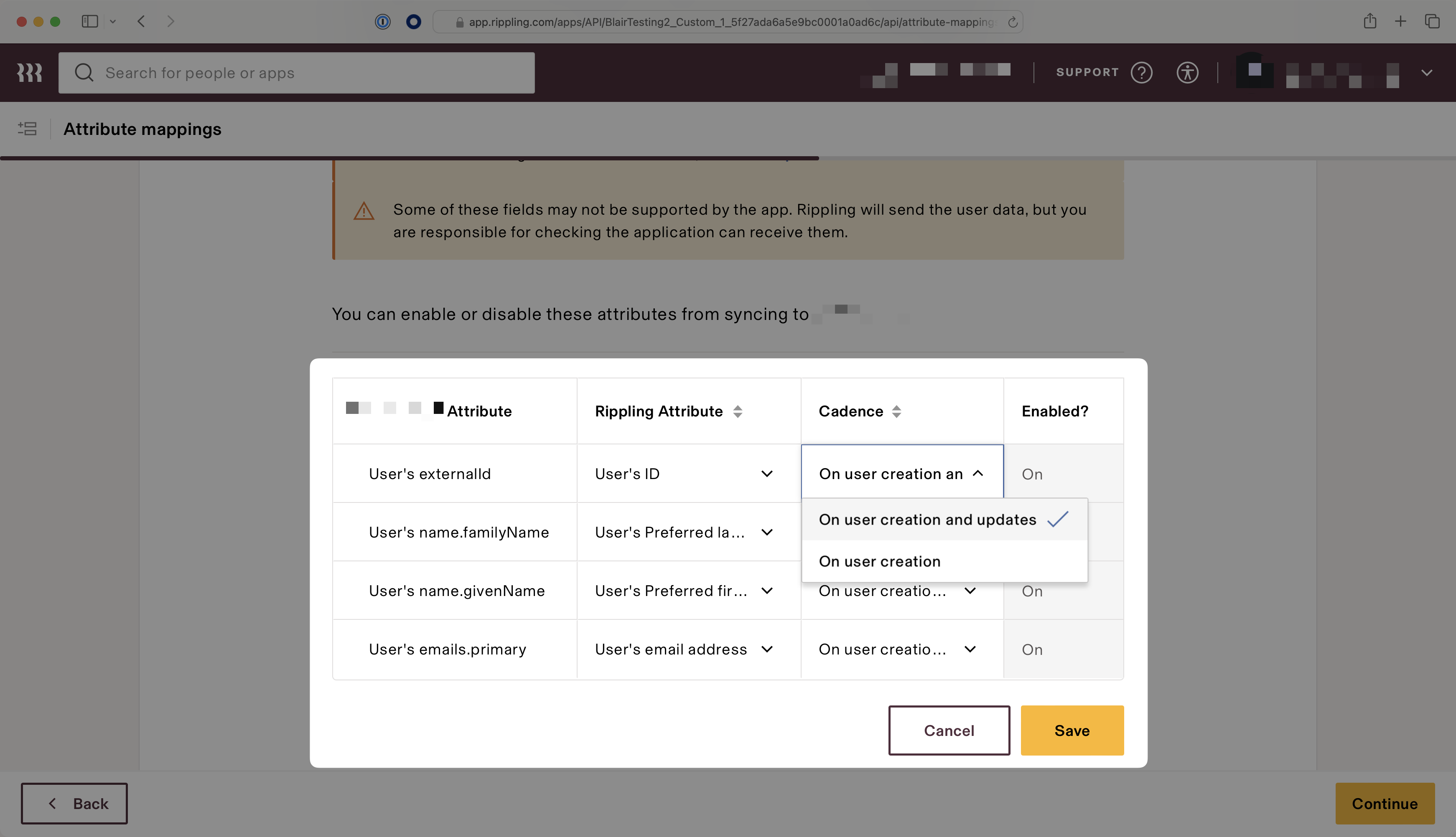The height and width of the screenshot is (837, 1456).
Task: Click the magnifier icon in the search bar
Action: tap(84, 72)
